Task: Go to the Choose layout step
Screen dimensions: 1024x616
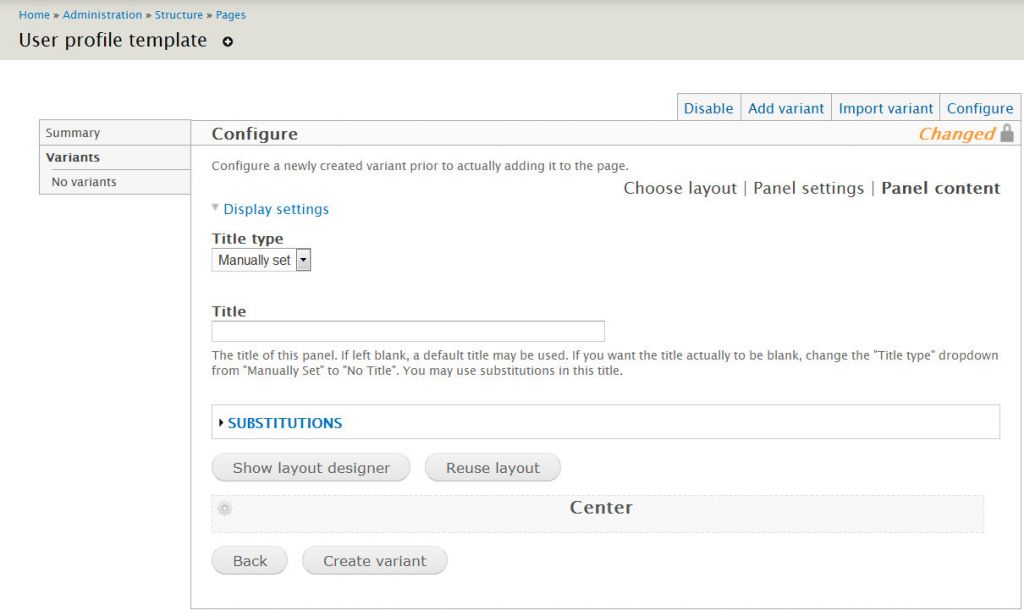Action: click(x=680, y=188)
